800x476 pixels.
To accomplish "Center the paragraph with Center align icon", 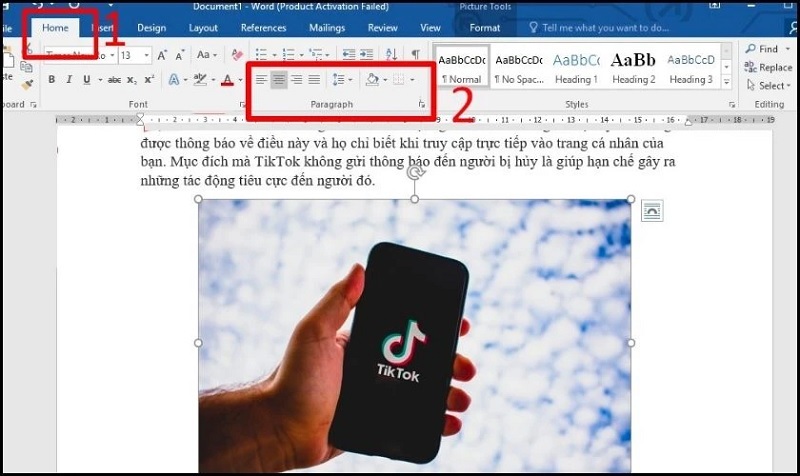I will pos(279,79).
